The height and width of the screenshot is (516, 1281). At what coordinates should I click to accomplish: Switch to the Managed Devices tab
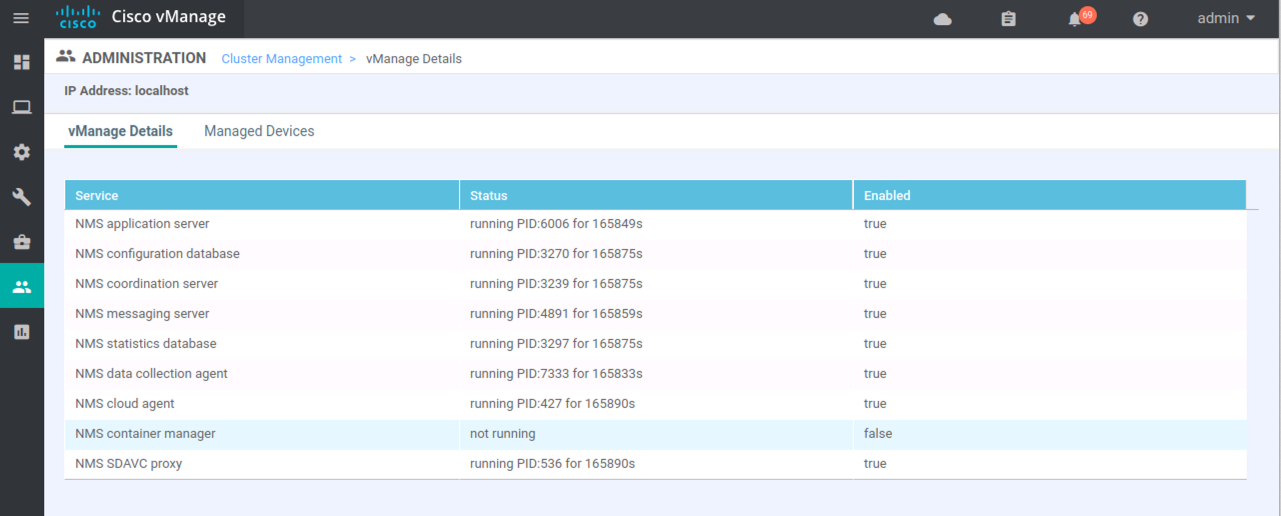pyautogui.click(x=259, y=131)
